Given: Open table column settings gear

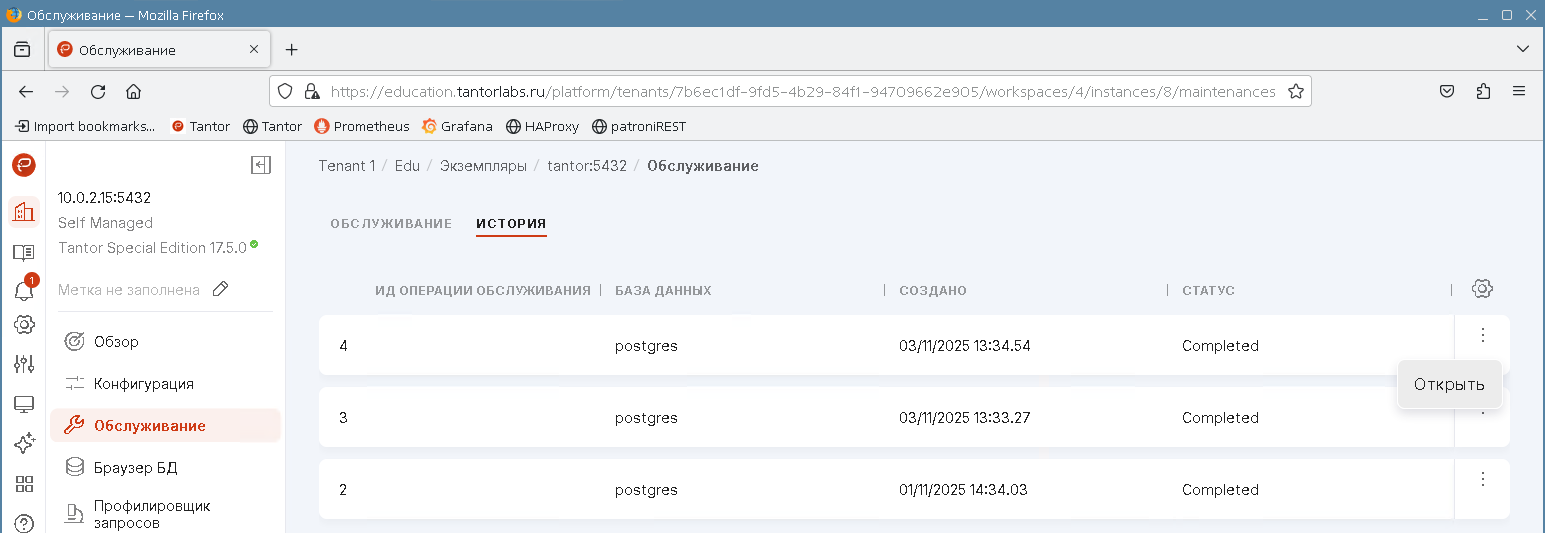Looking at the screenshot, I should coord(1482,289).
